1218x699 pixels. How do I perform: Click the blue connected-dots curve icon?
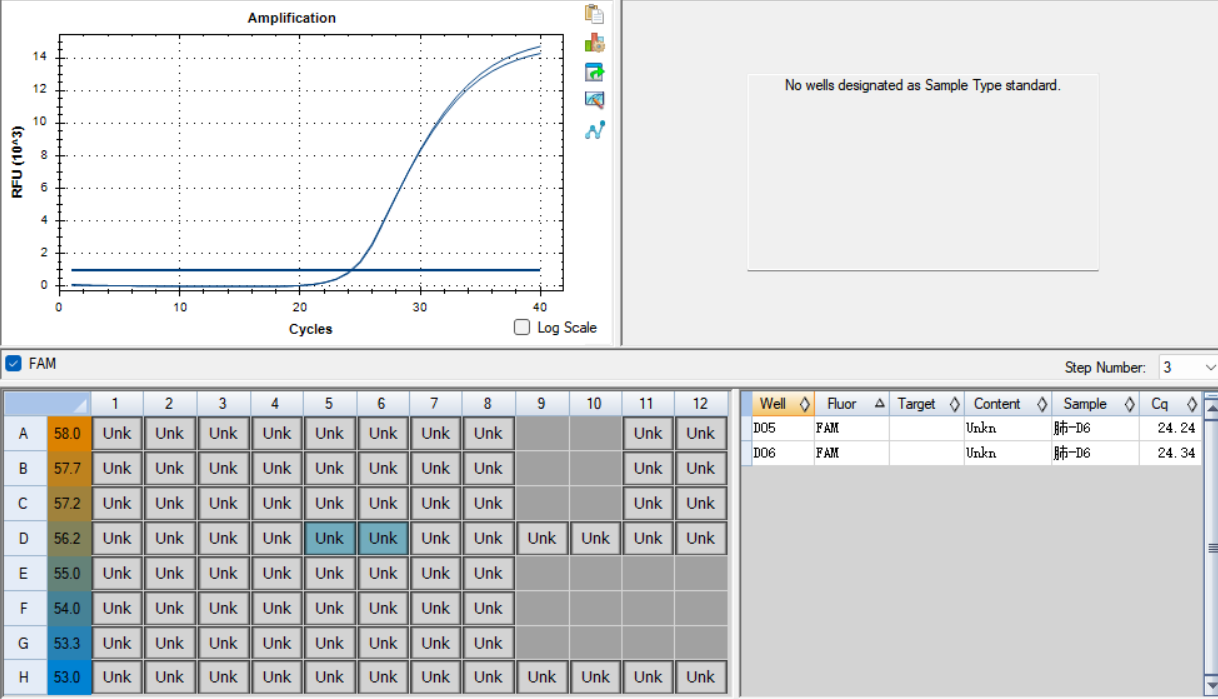point(595,130)
